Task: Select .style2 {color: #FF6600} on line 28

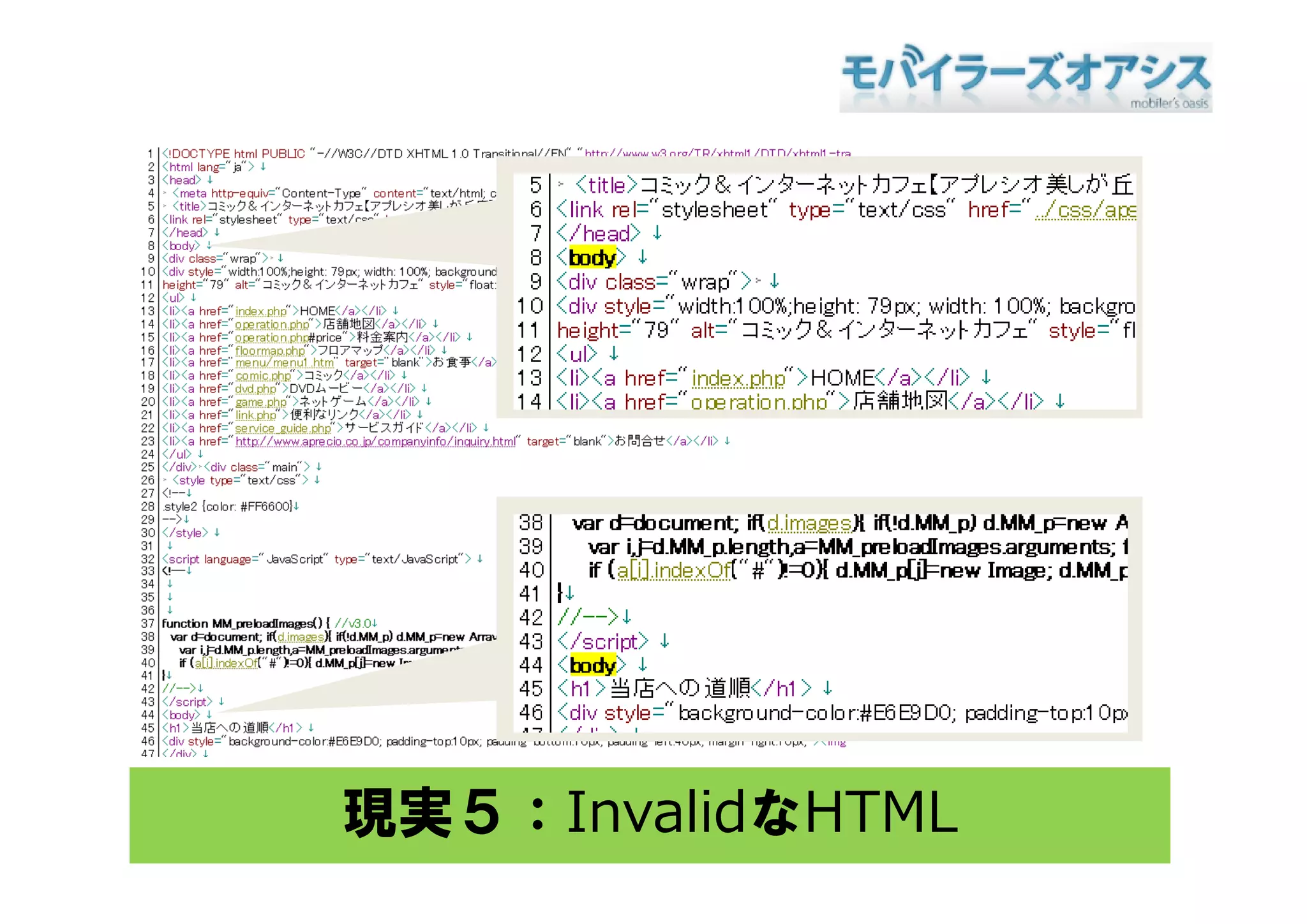Action: coord(227,507)
